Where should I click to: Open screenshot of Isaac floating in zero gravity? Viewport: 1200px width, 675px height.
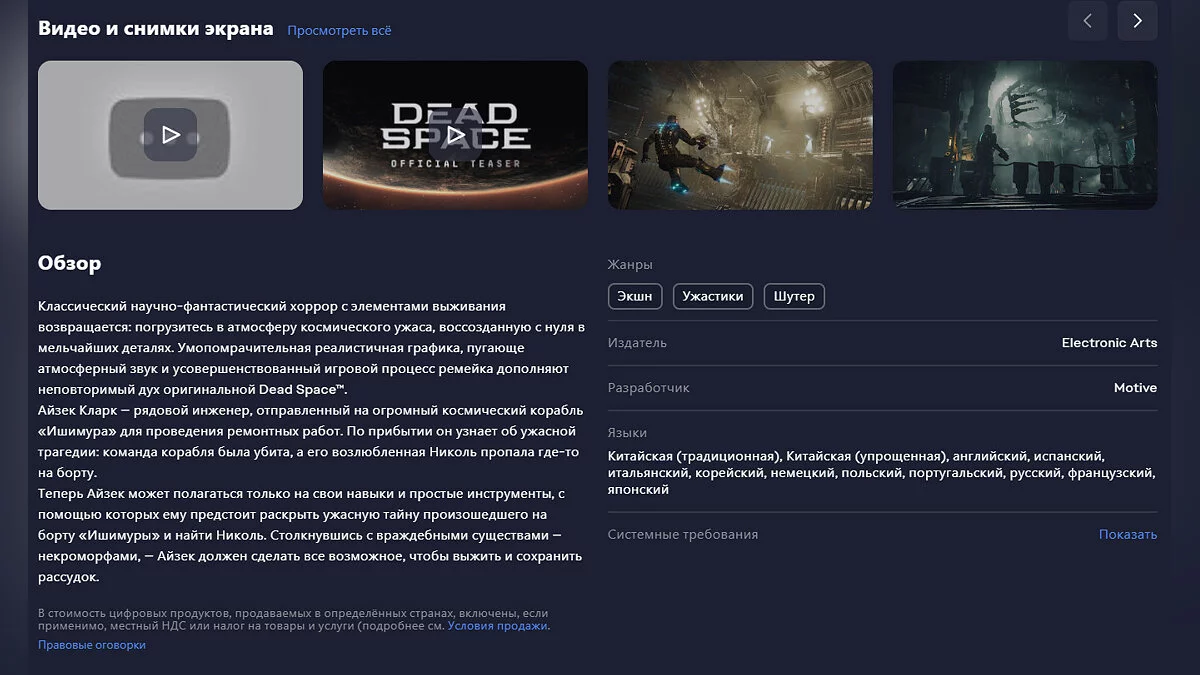tap(740, 135)
